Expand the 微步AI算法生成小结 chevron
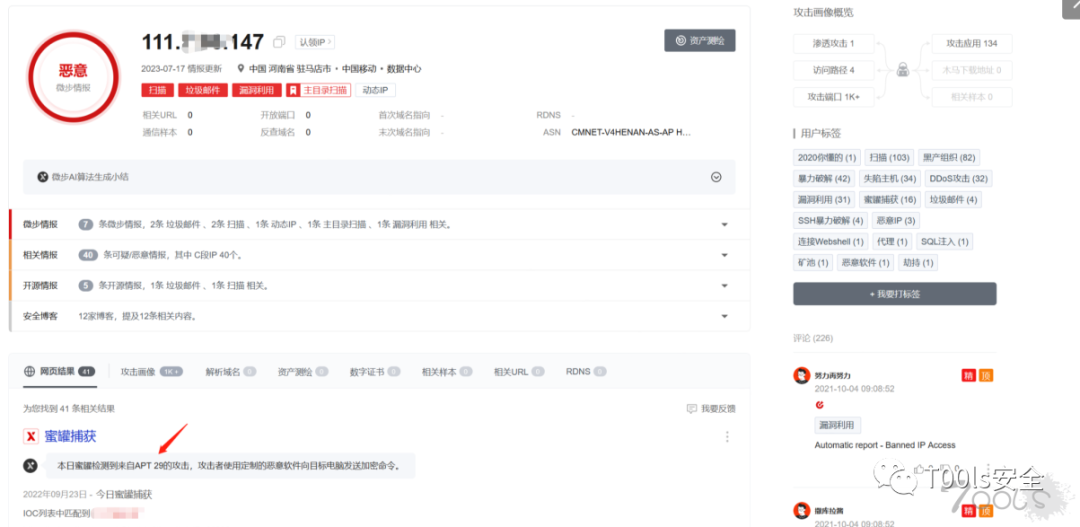The height and width of the screenshot is (527, 1080). 716,177
